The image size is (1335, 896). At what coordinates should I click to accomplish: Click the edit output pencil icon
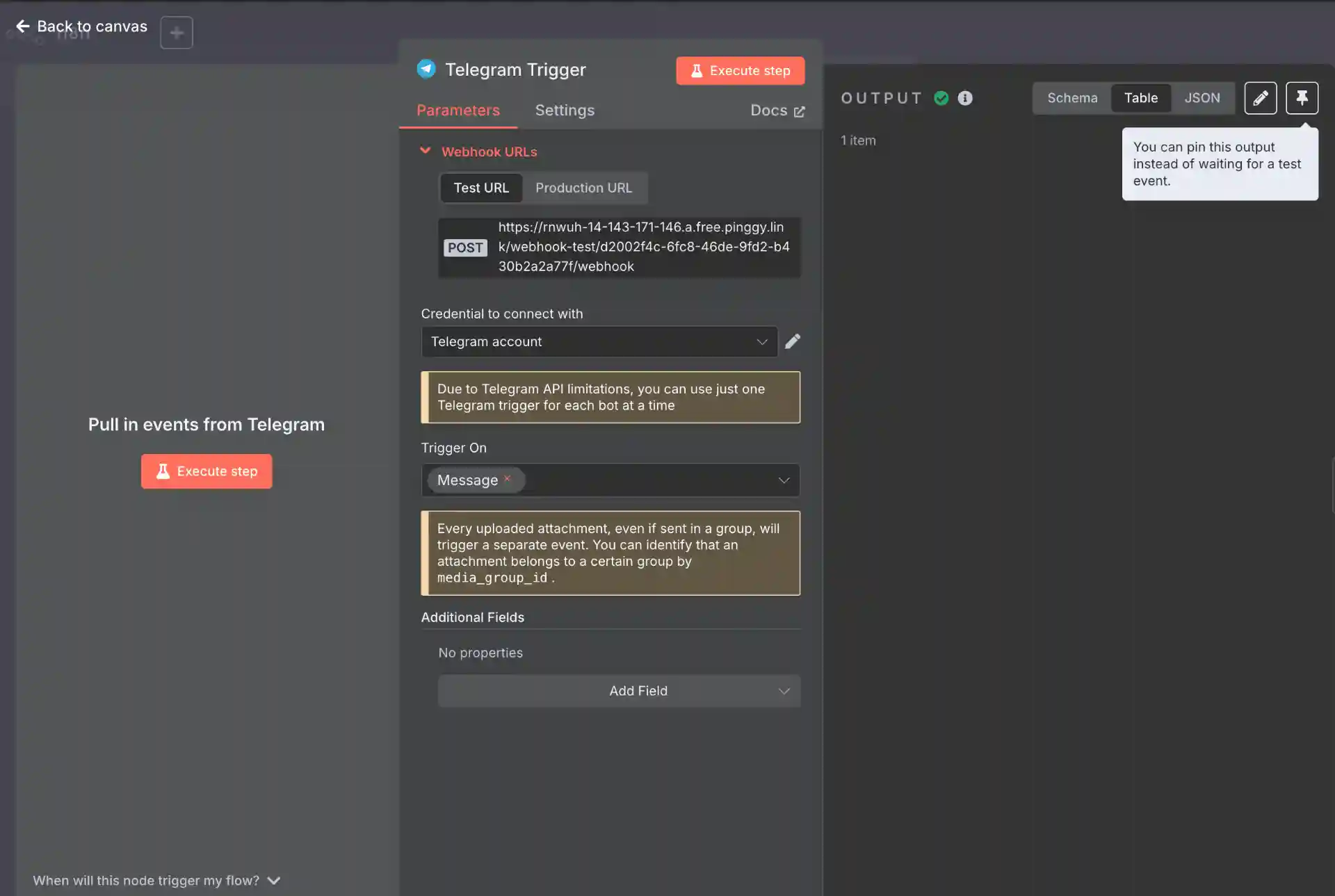pyautogui.click(x=1261, y=98)
